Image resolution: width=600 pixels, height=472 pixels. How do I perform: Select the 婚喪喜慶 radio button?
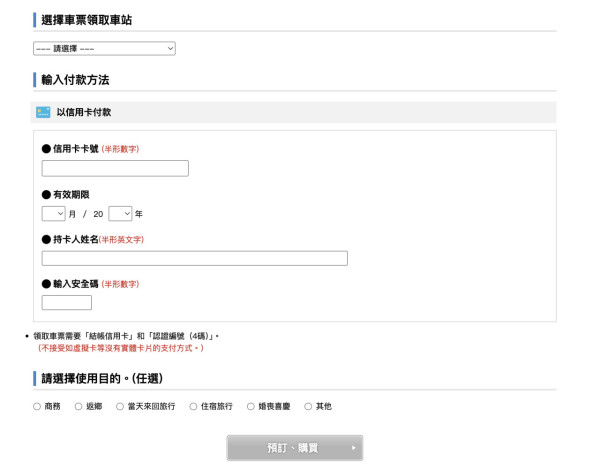(250, 406)
